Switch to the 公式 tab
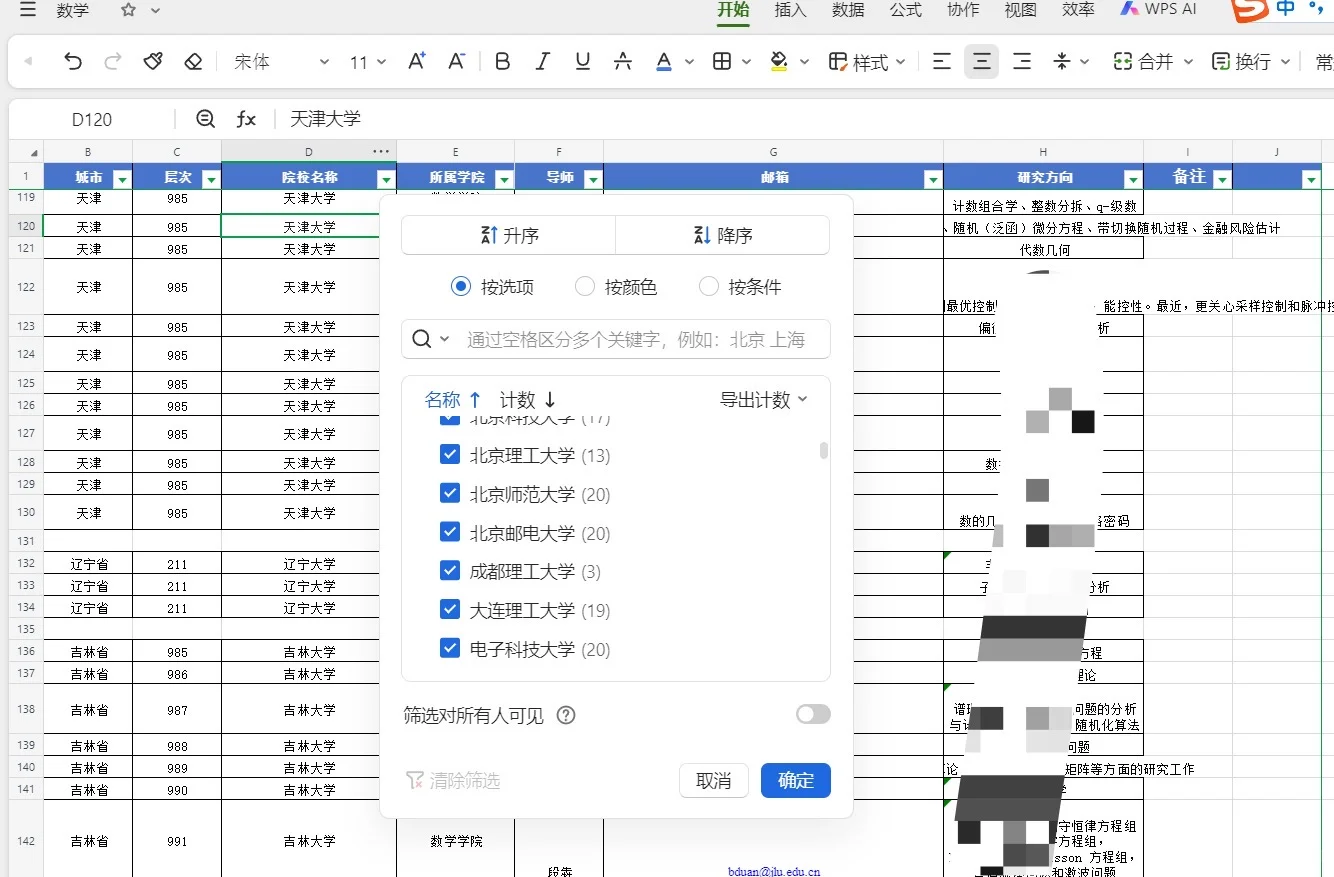The width and height of the screenshot is (1334, 877). [x=906, y=10]
